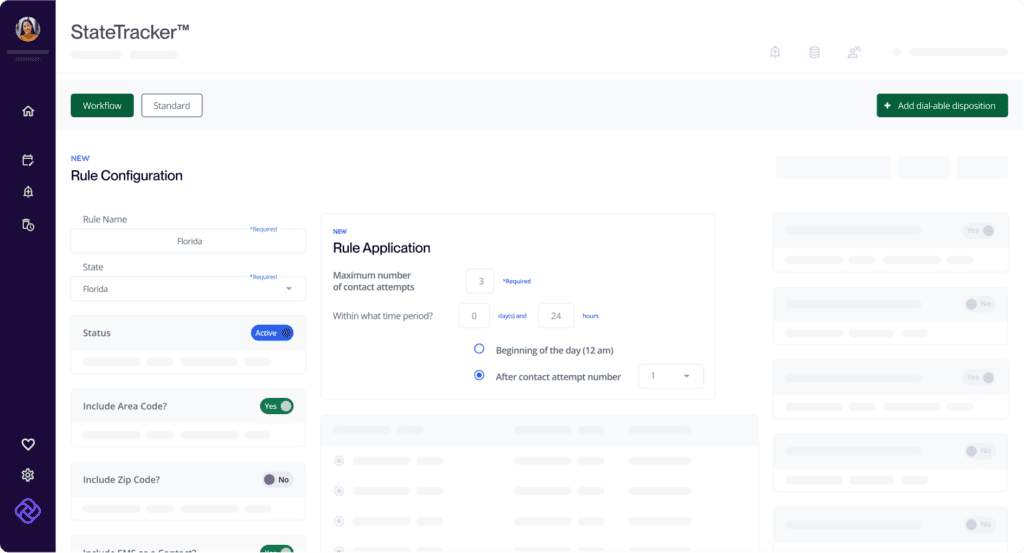Click the maximum contact attempts field
This screenshot has height=553, width=1024.
coord(481,281)
